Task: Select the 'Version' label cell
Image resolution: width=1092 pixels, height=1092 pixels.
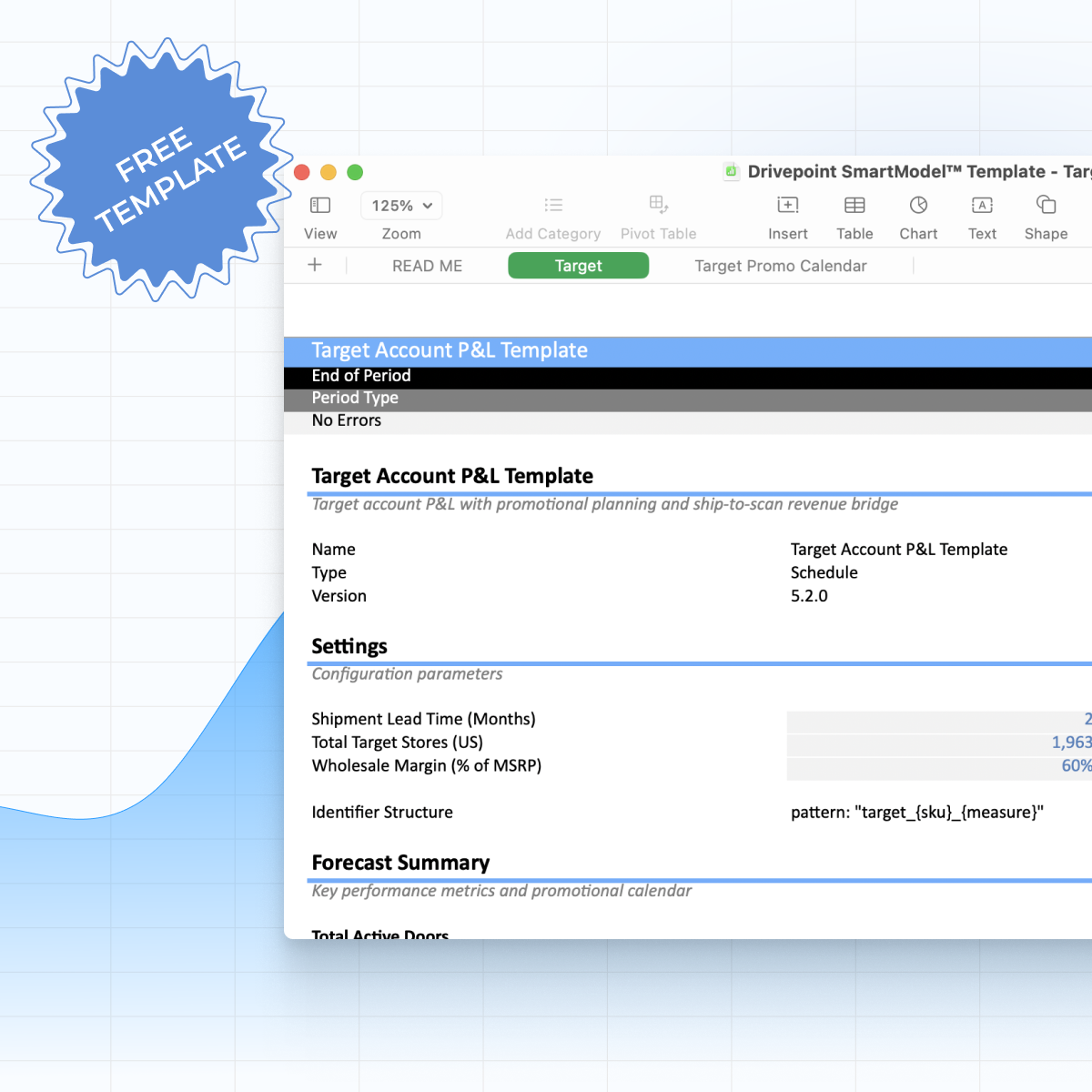Action: point(339,596)
